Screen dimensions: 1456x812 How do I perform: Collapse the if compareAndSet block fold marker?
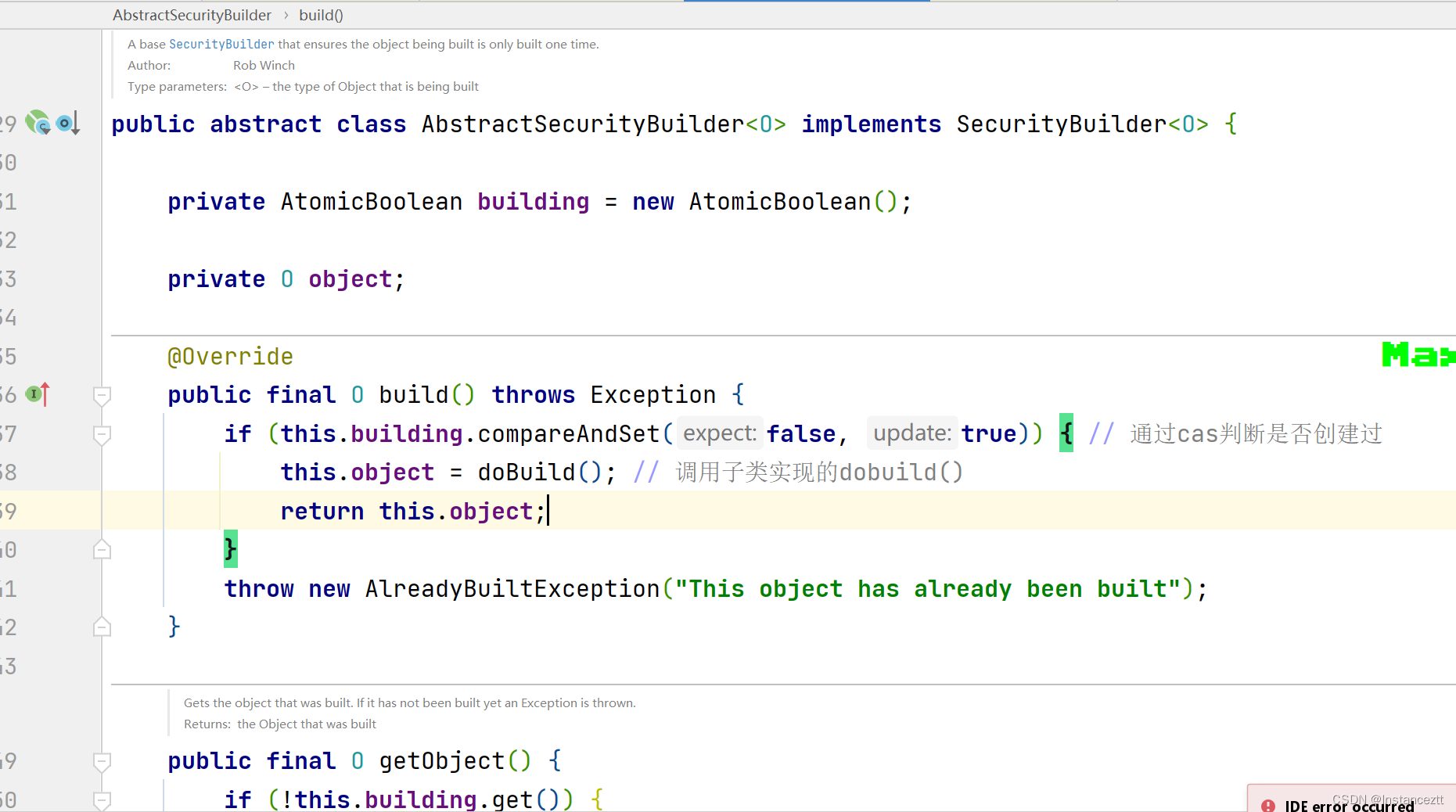pos(102,434)
